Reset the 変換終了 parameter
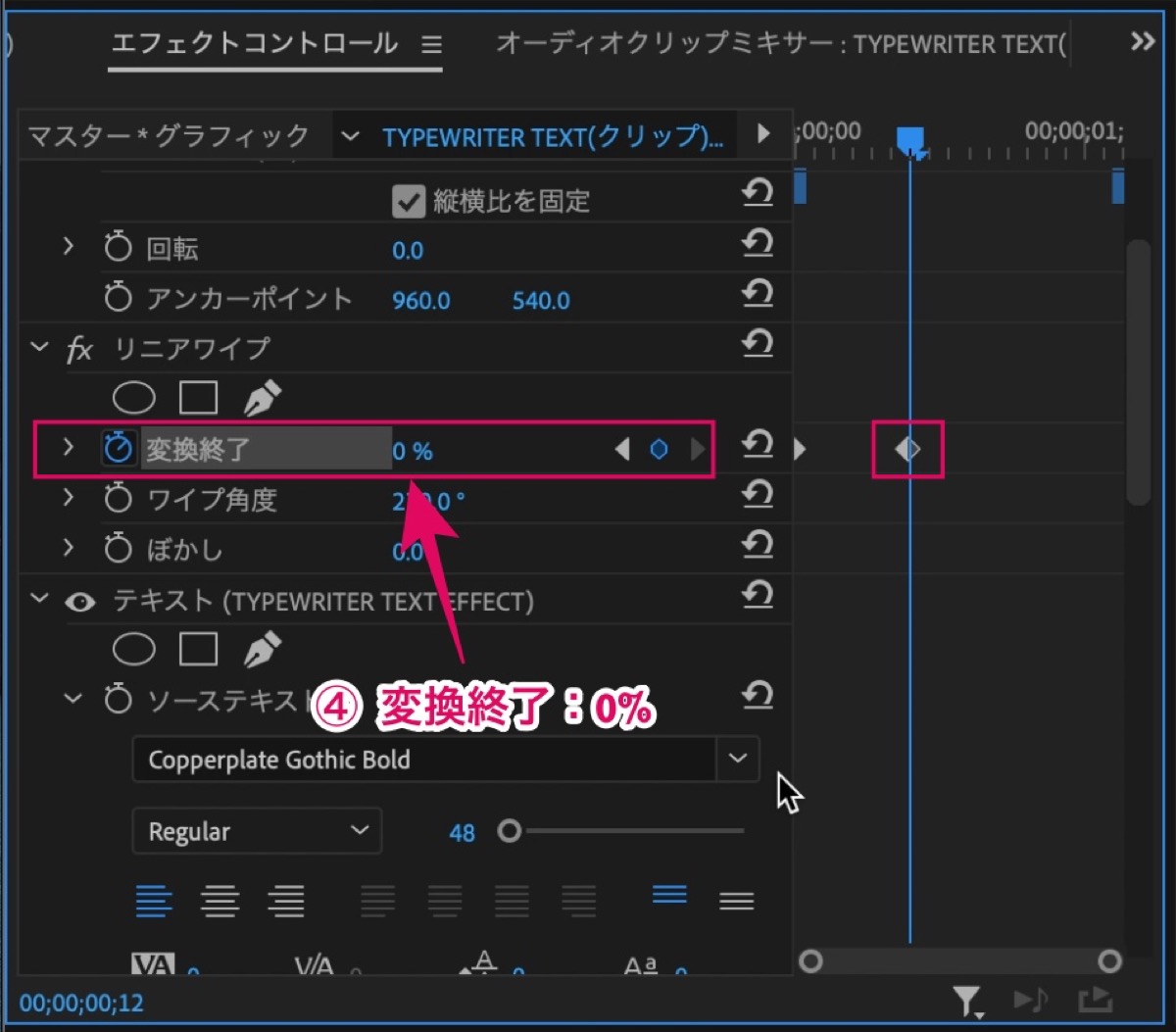 [x=757, y=444]
